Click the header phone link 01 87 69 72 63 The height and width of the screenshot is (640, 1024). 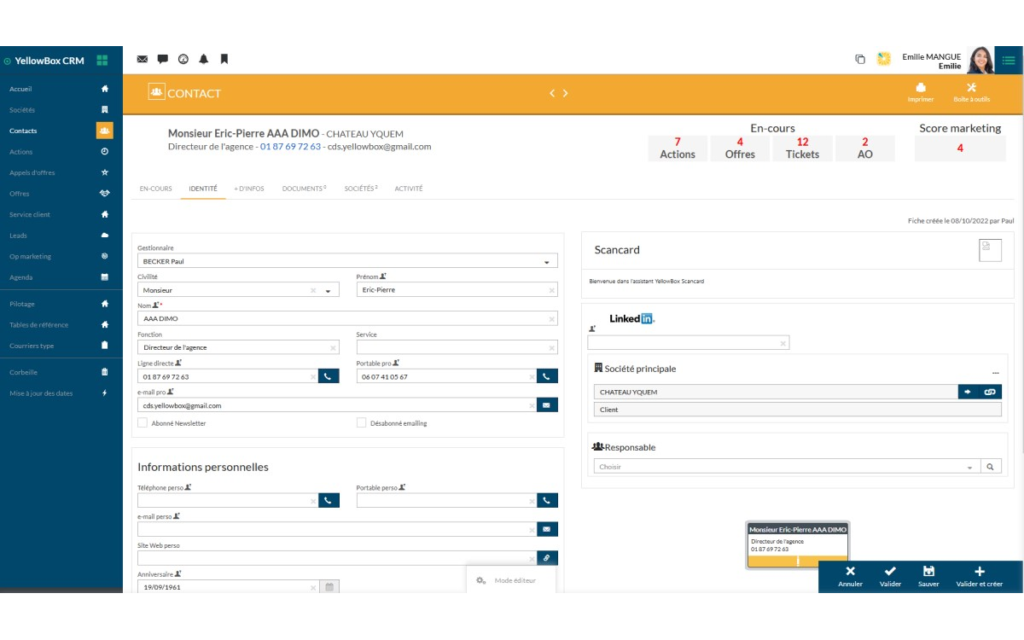(291, 147)
